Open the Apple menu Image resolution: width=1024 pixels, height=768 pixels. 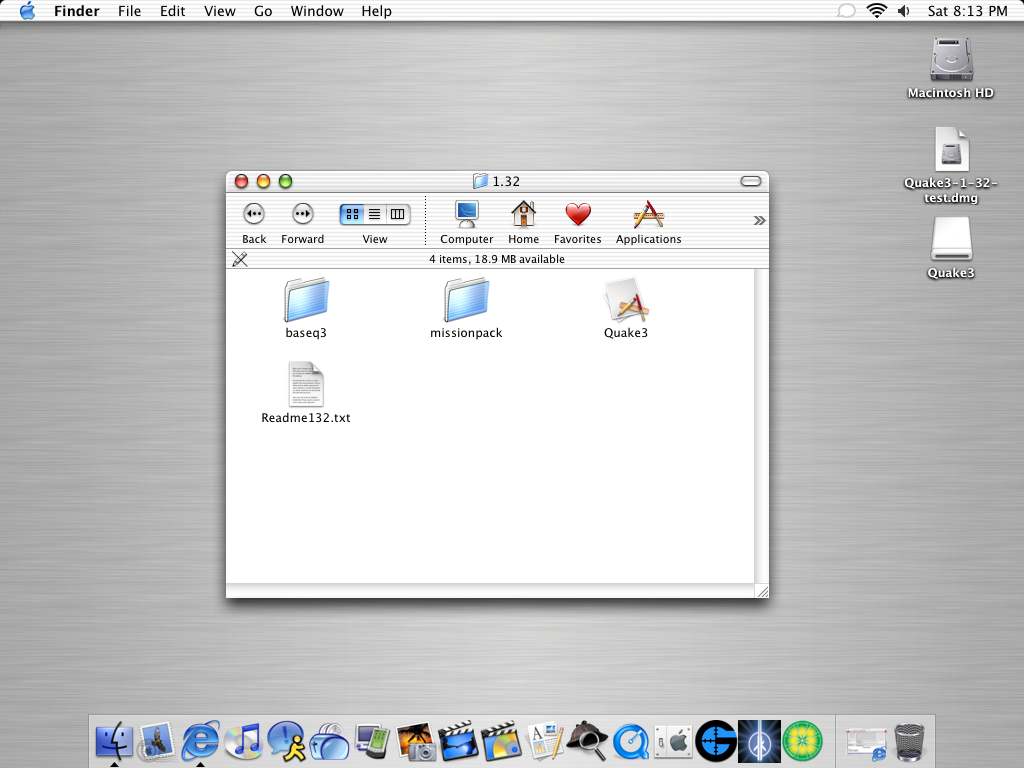[x=27, y=10]
